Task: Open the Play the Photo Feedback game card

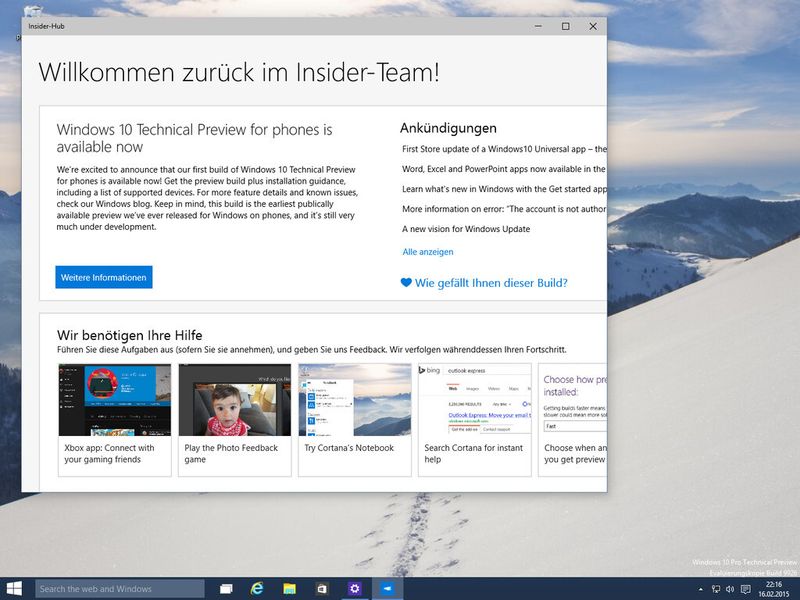Action: 235,420
